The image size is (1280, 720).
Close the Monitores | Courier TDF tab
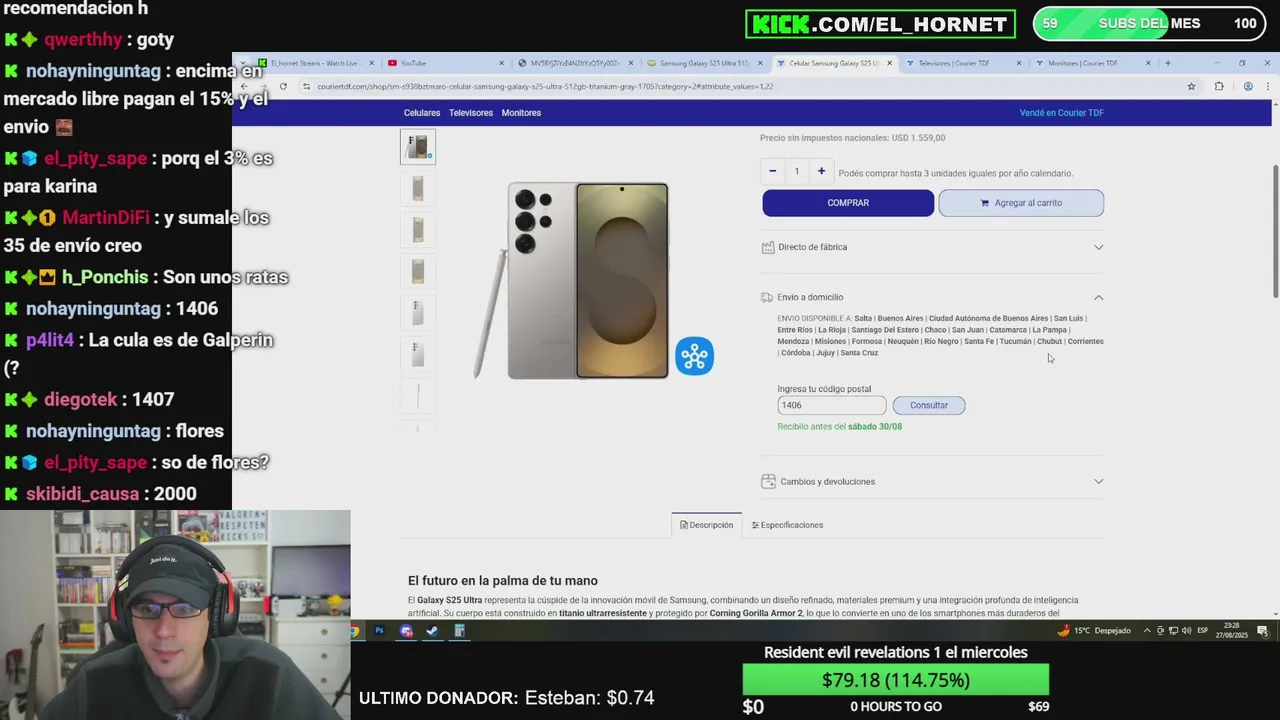(x=1148, y=63)
